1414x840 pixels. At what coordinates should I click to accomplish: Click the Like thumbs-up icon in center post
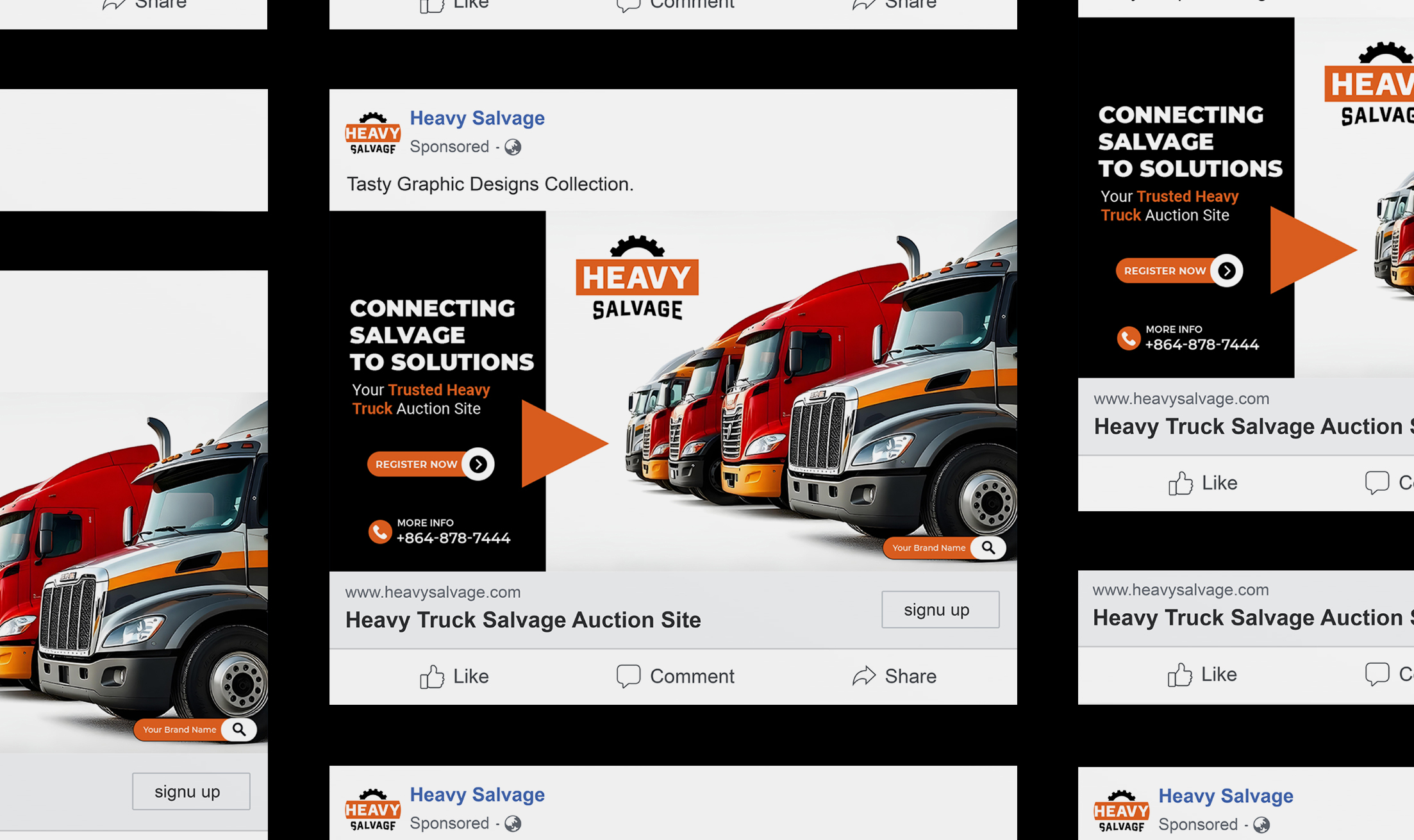[432, 676]
